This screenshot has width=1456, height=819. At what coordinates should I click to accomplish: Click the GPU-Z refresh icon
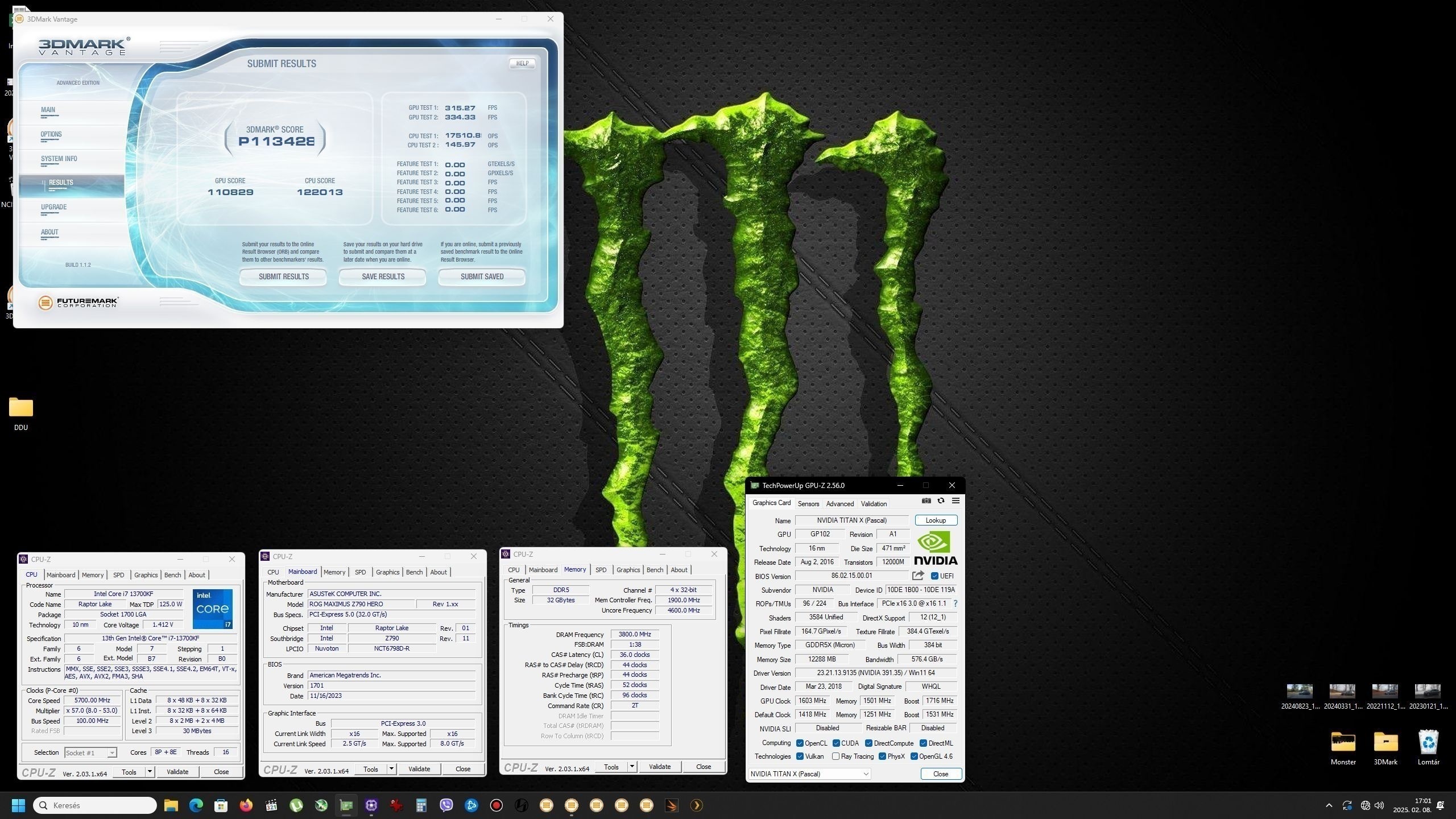[x=941, y=501]
